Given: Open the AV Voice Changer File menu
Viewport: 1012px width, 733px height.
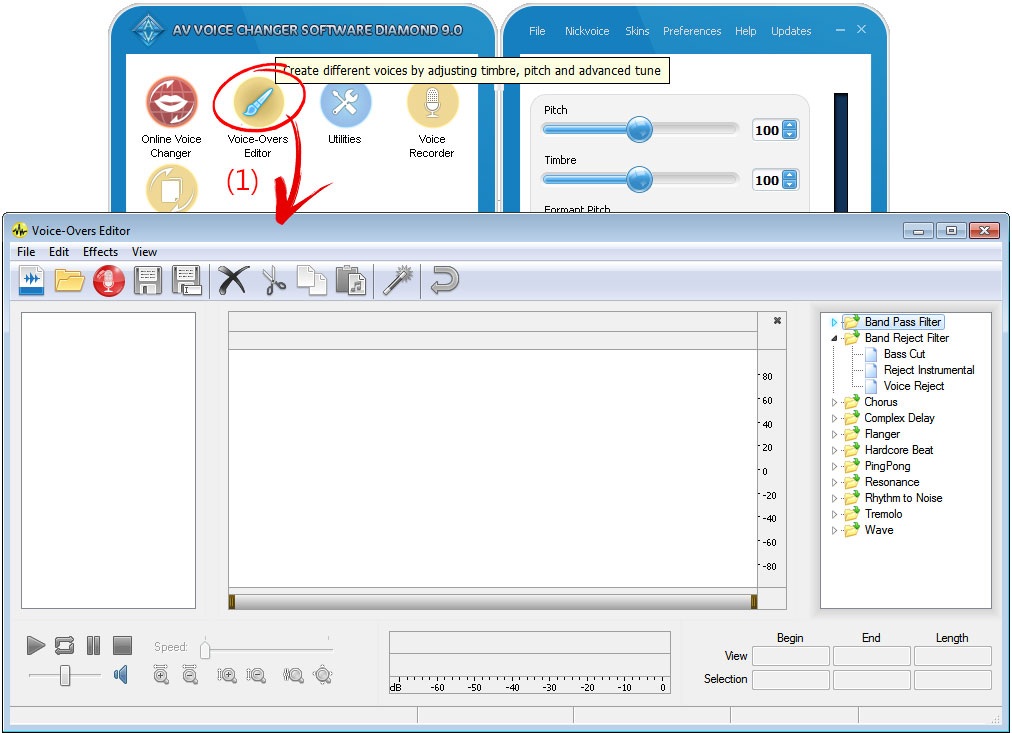Looking at the screenshot, I should click(x=537, y=31).
